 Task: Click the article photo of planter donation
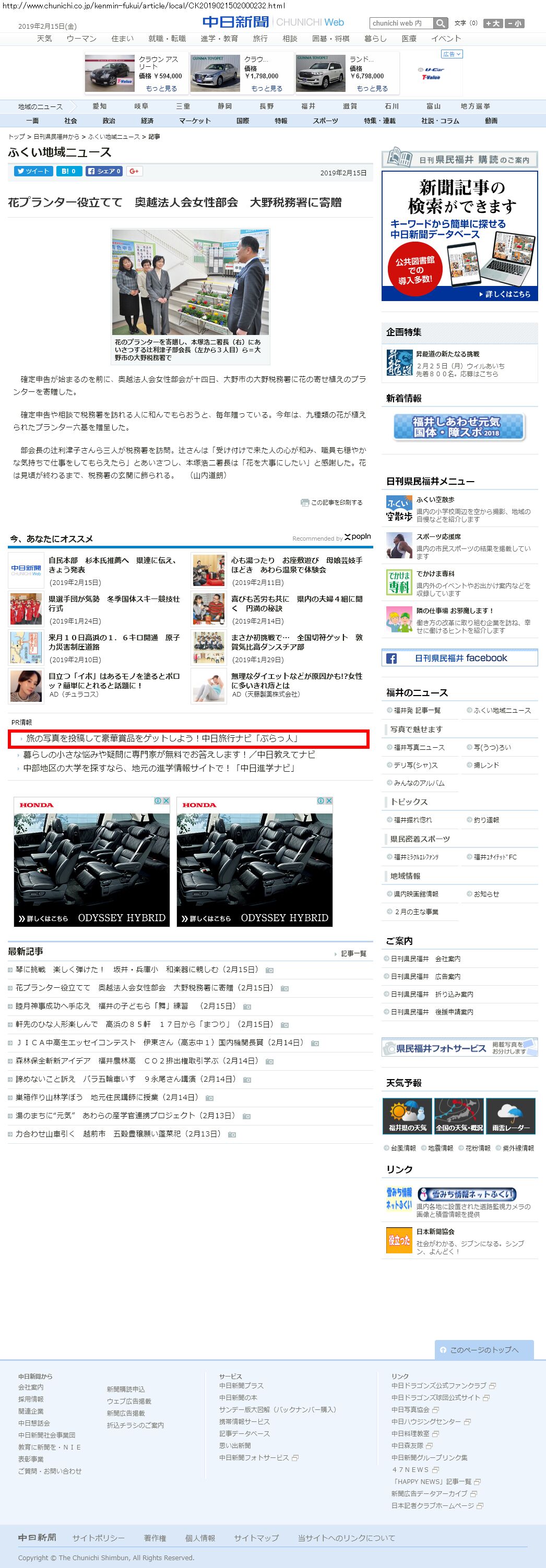(191, 282)
